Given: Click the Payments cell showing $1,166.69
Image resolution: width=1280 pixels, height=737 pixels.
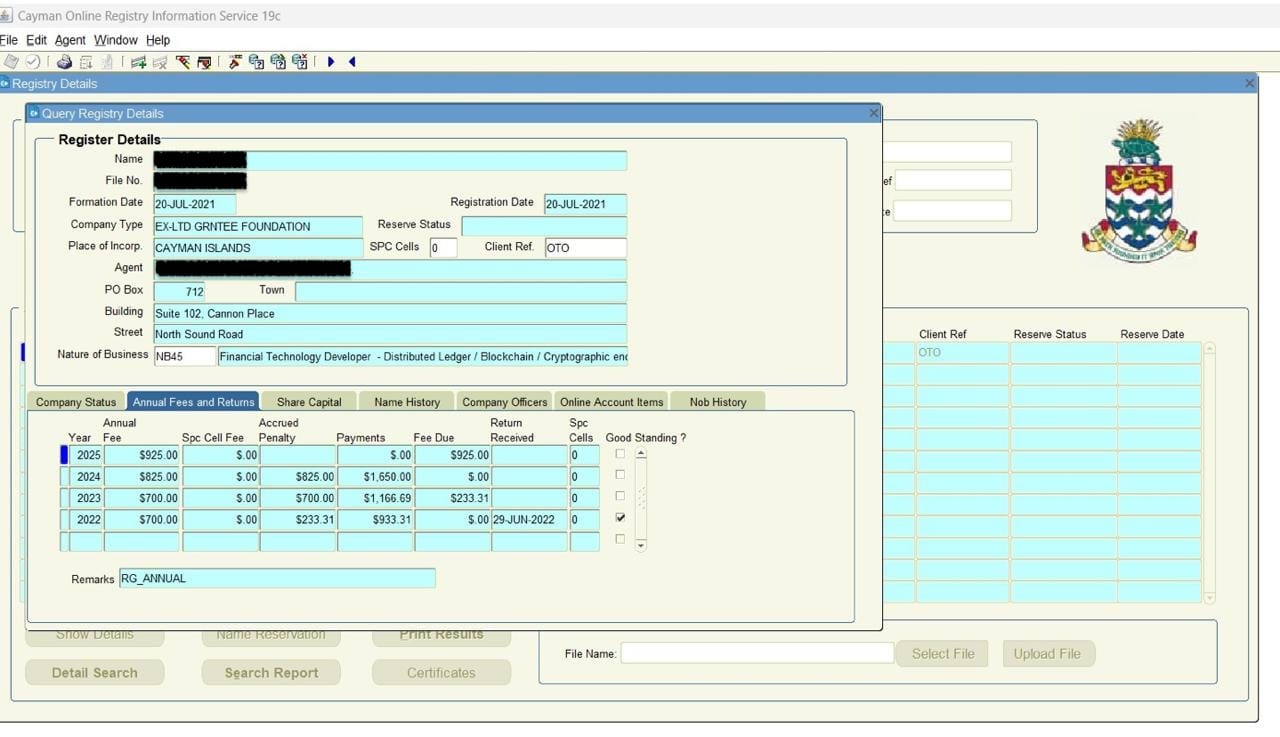Looking at the screenshot, I should coord(375,498).
